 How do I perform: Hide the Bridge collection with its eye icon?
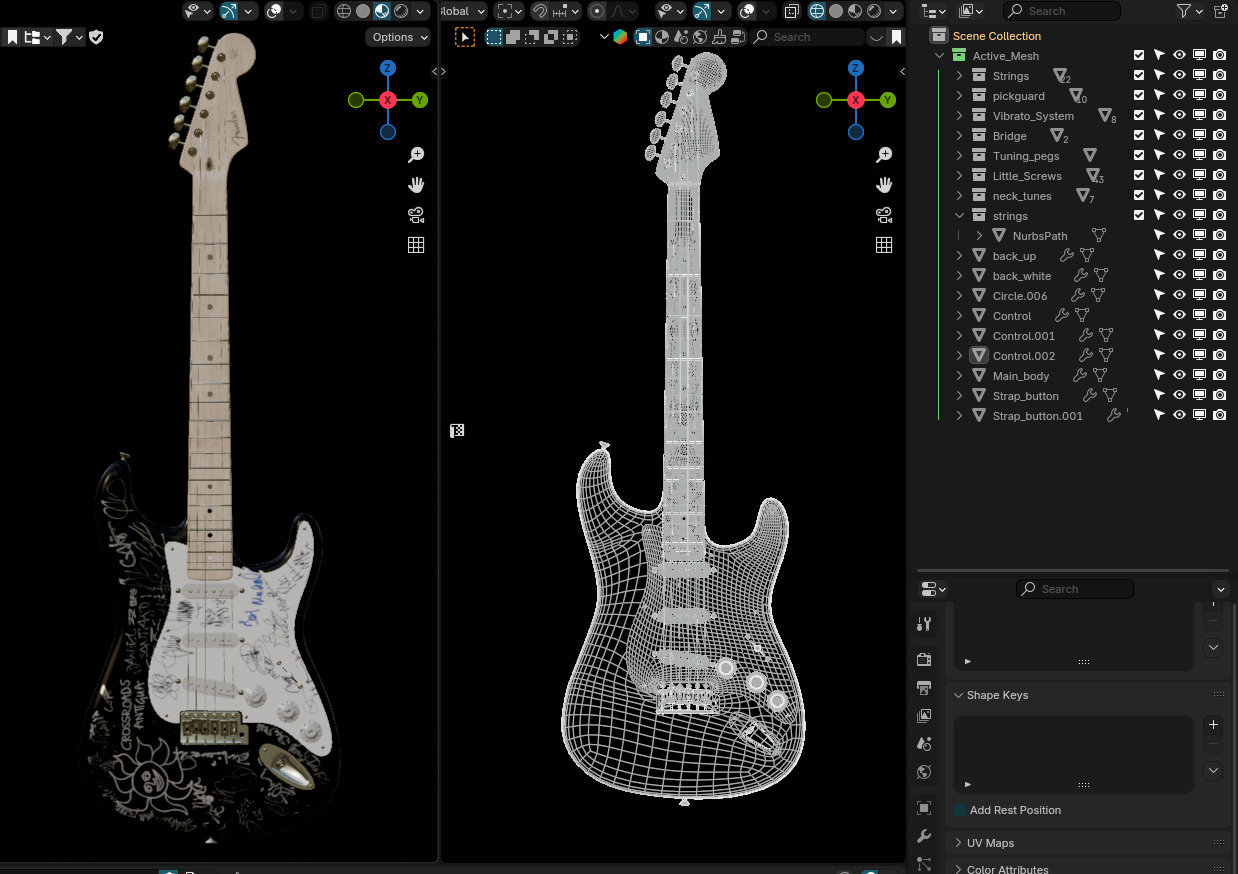[1179, 135]
